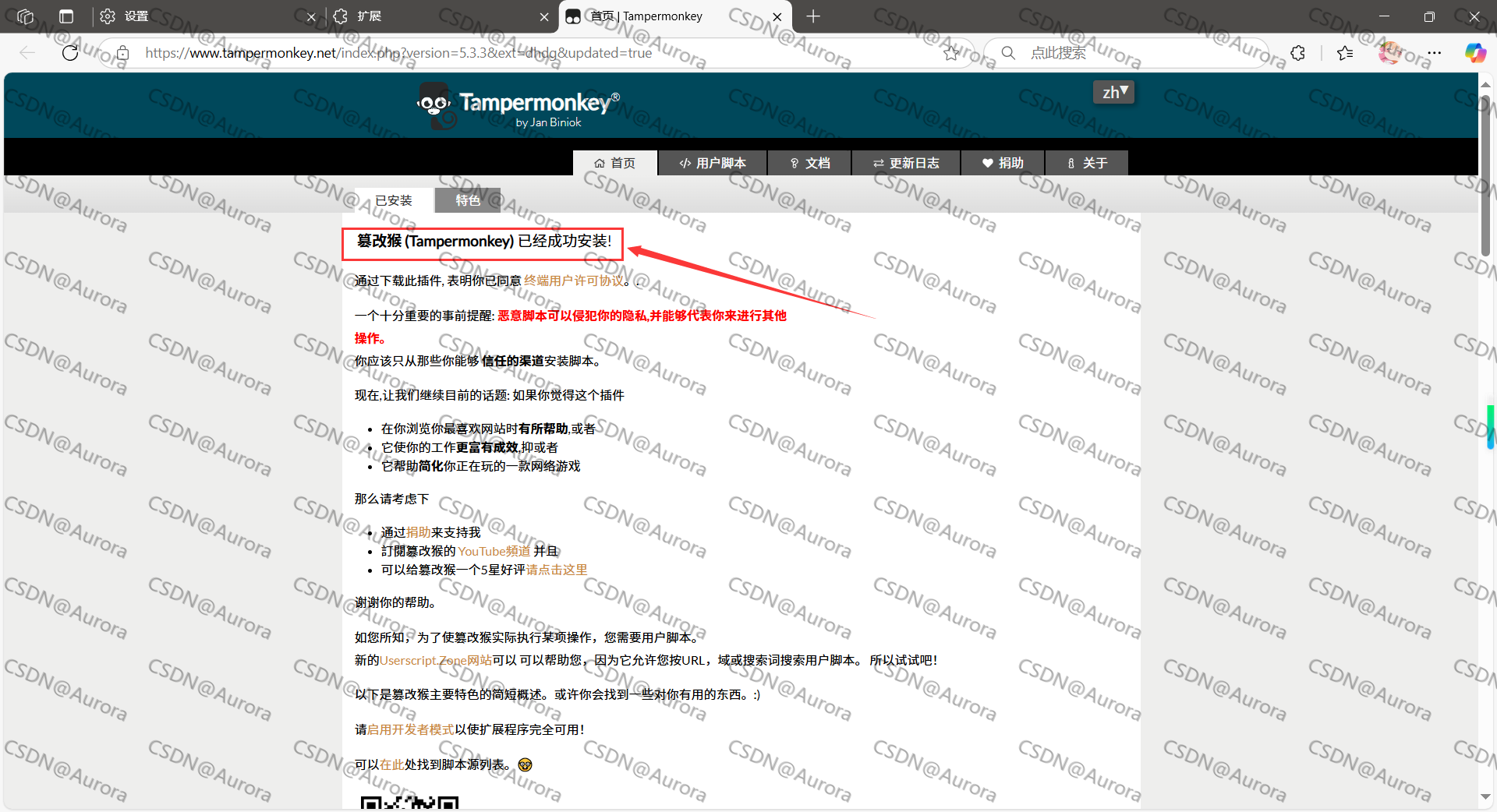Open the browser workspaces icon
1497x812 pixels.
[x=25, y=16]
